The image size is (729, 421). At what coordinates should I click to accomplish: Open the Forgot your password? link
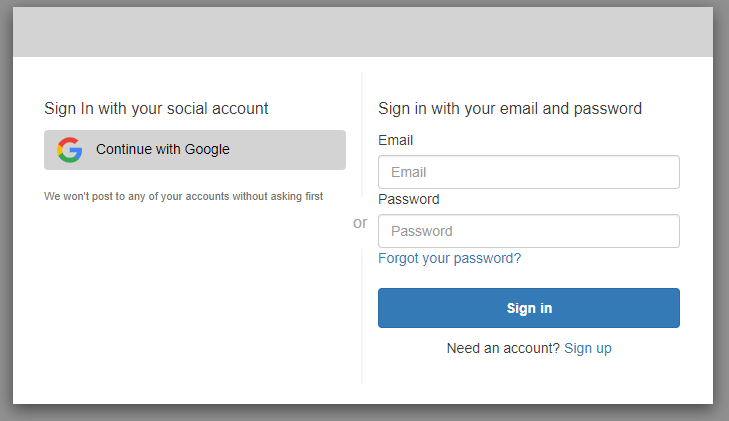click(x=449, y=258)
